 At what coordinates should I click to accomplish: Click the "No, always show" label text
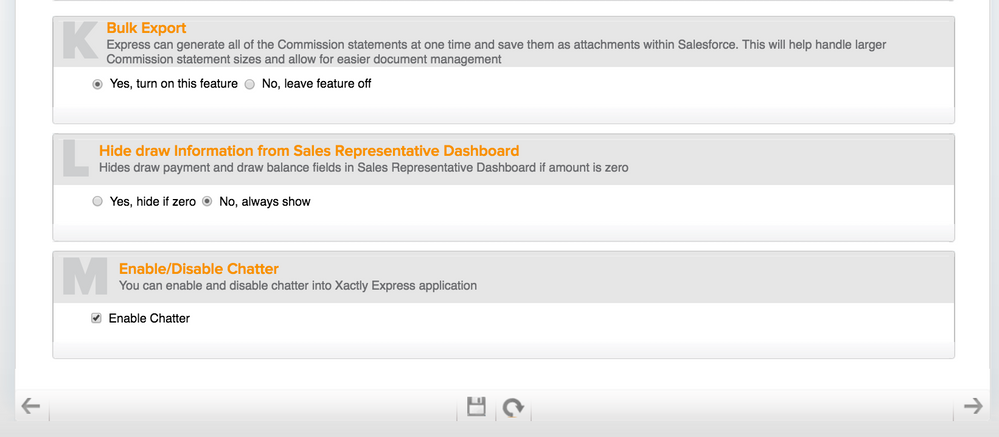pos(264,201)
